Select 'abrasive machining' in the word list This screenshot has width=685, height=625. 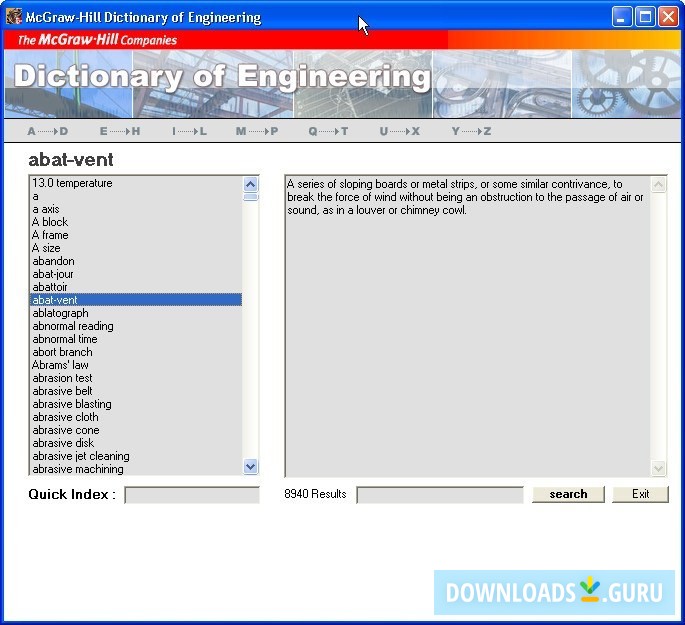pyautogui.click(x=136, y=469)
